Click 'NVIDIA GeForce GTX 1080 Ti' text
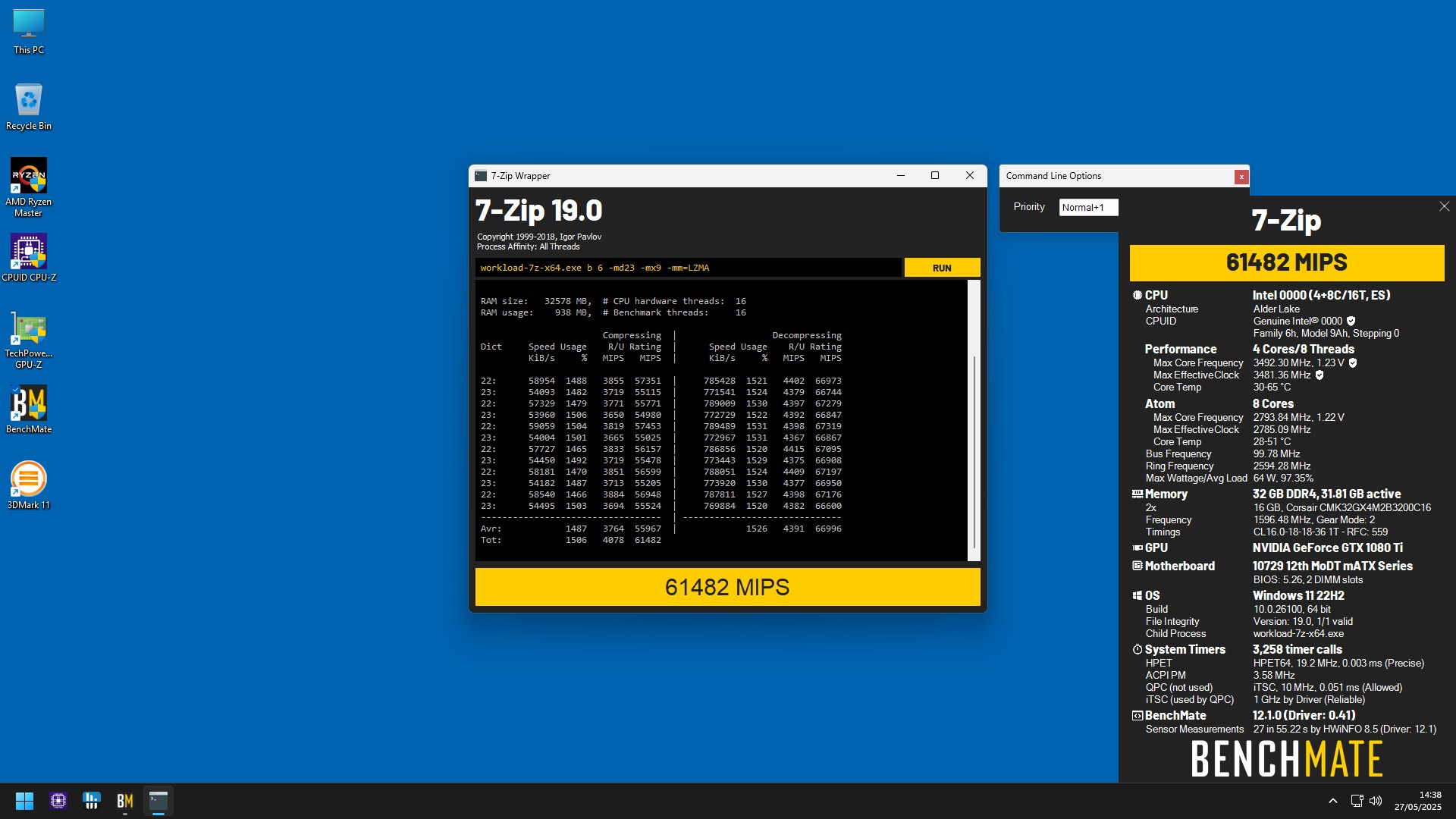The image size is (1456, 819). pos(1327,548)
